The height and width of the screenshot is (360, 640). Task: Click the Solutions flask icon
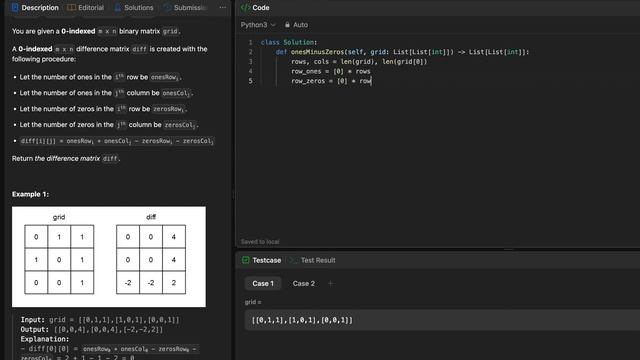tap(118, 7)
